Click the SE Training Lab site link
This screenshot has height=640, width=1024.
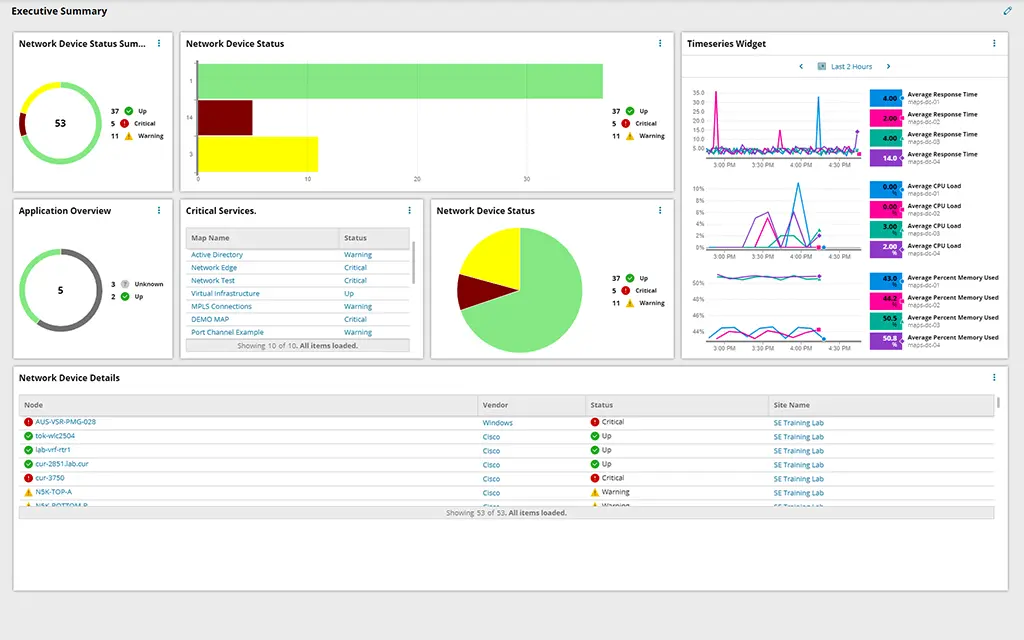coord(800,422)
